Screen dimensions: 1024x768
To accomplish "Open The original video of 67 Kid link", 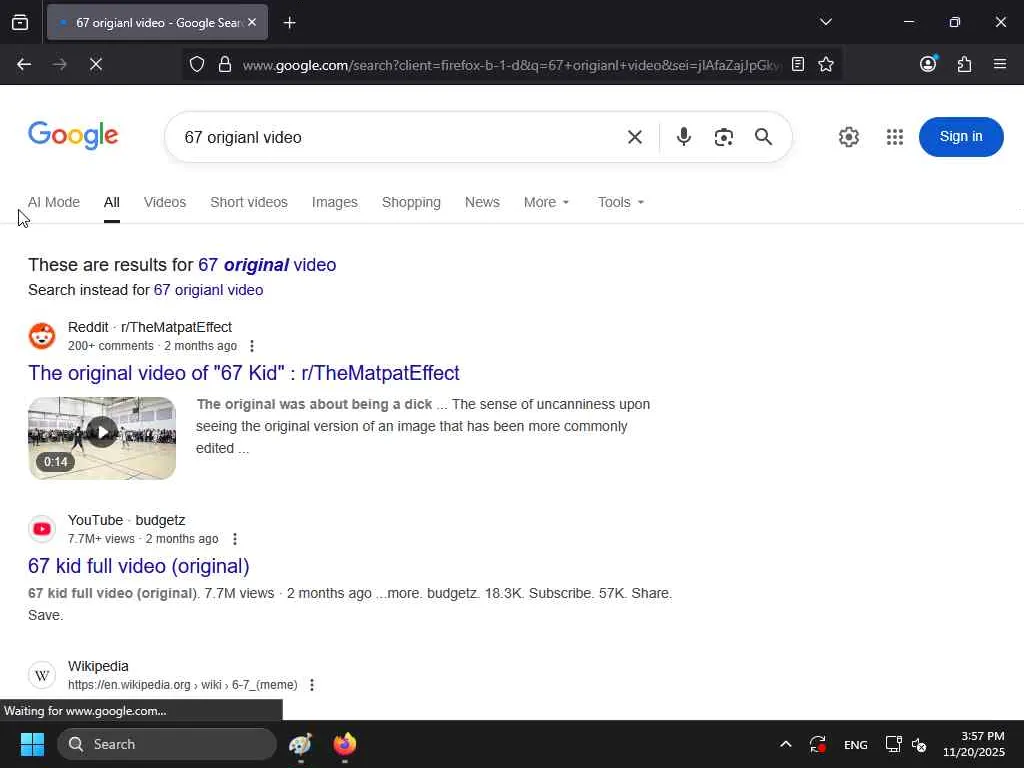I will pos(244,373).
